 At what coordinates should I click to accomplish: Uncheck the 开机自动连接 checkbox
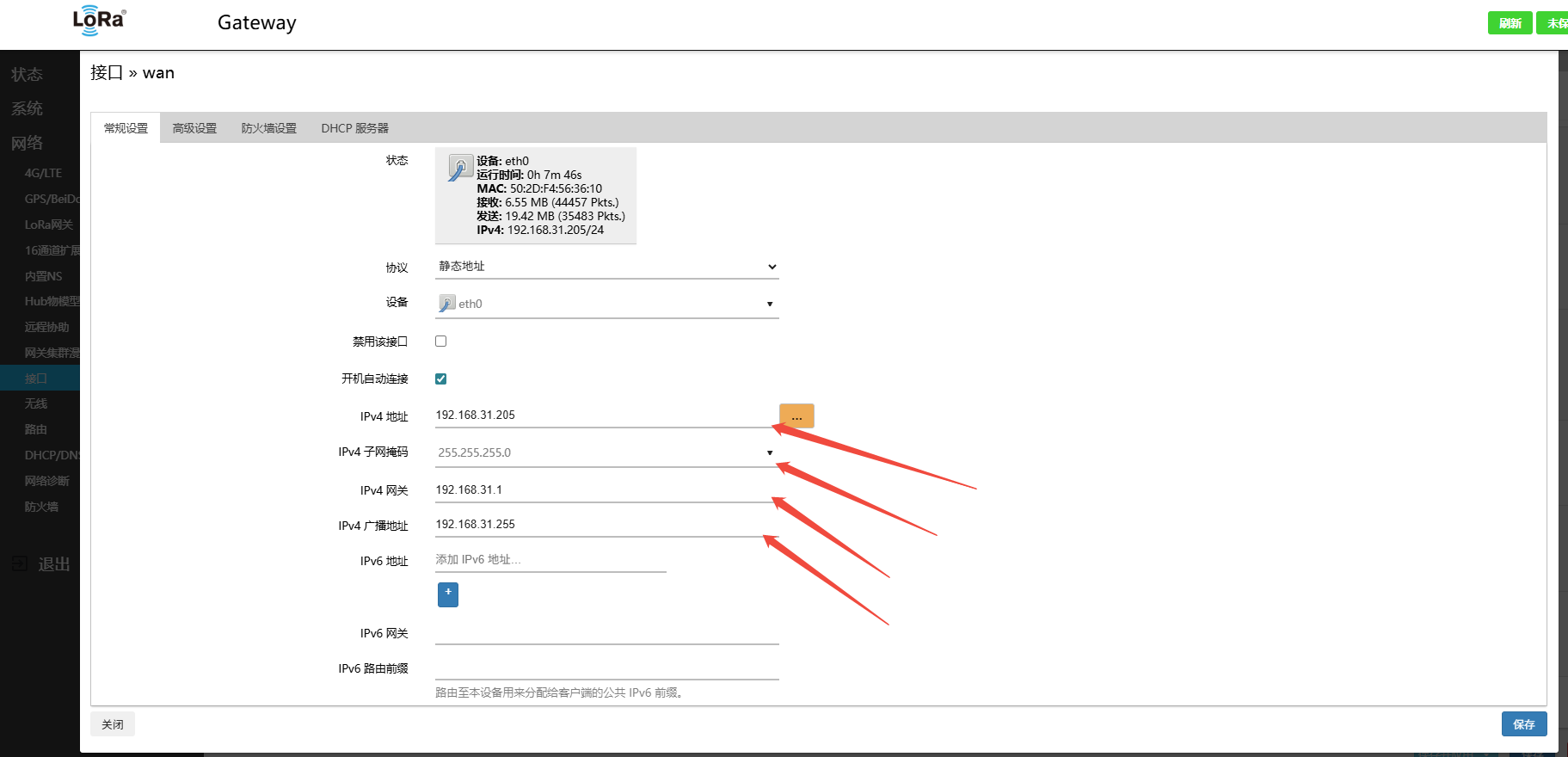(441, 378)
